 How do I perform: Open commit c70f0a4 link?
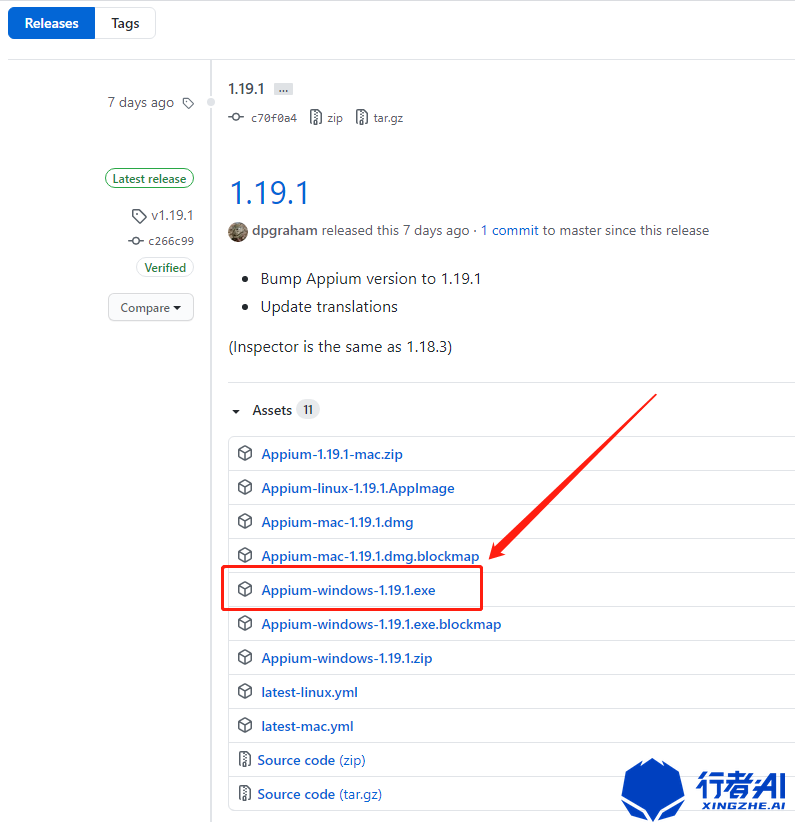[x=274, y=118]
